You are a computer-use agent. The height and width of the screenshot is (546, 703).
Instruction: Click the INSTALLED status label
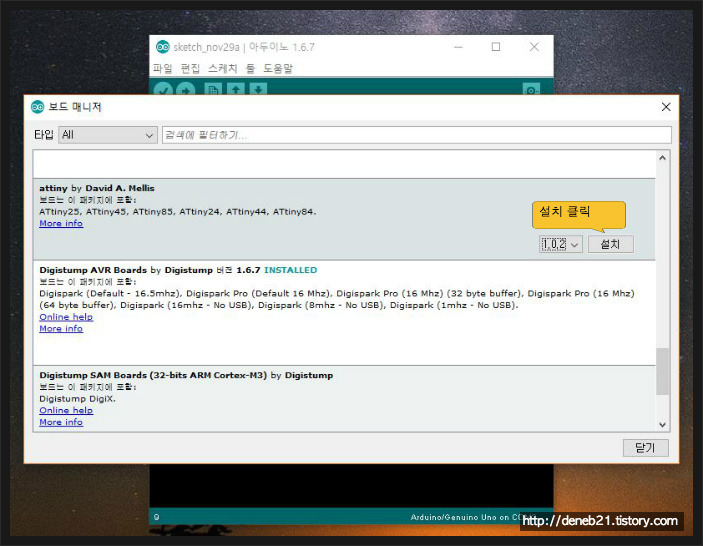(x=290, y=270)
